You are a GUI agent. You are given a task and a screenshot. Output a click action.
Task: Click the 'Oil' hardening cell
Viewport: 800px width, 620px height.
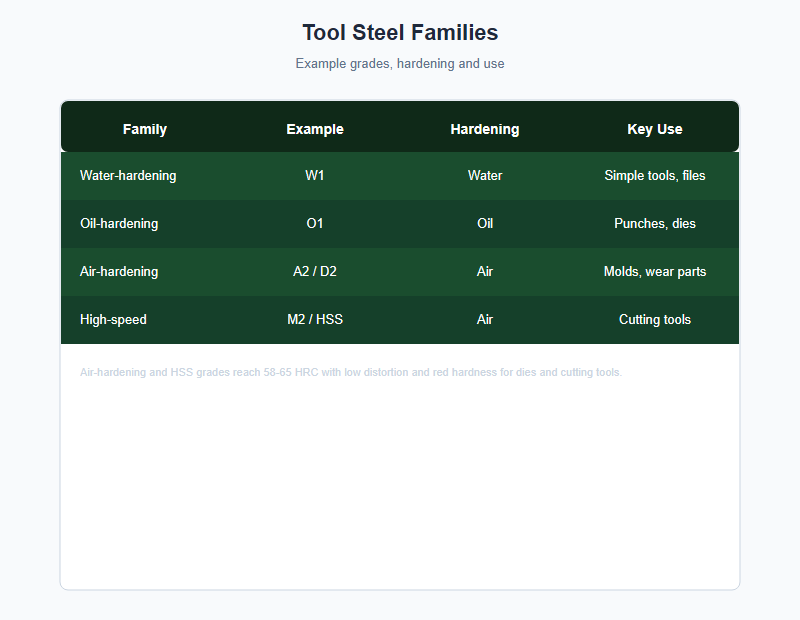485,224
